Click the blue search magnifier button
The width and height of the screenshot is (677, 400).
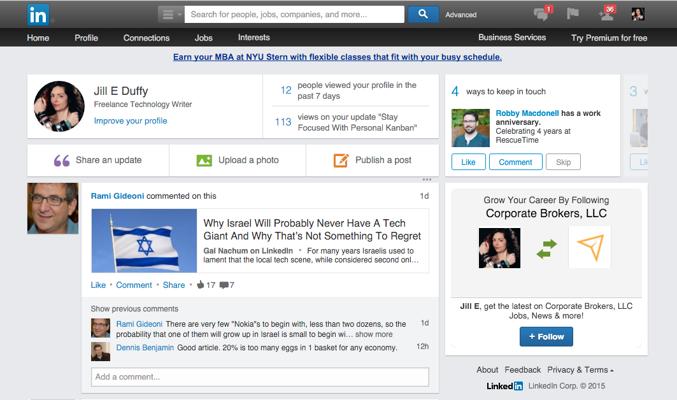tap(423, 14)
